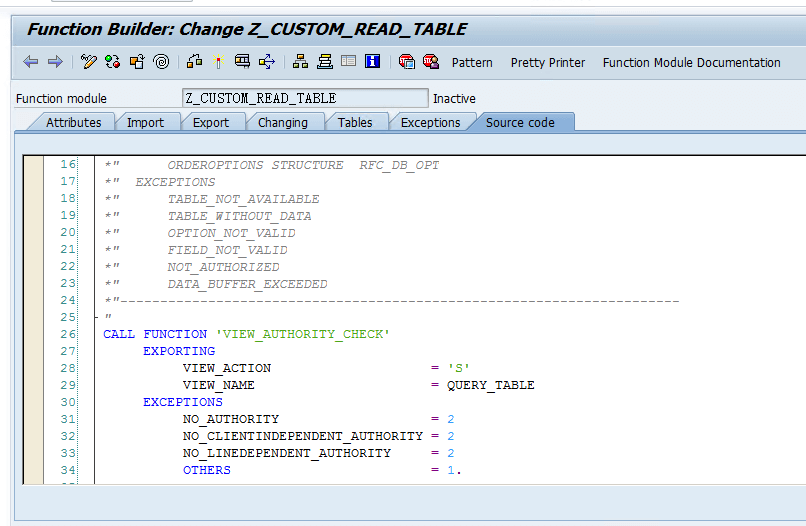This screenshot has width=806, height=526.
Task: Set or delete an external breakpoint
Action: (x=431, y=62)
